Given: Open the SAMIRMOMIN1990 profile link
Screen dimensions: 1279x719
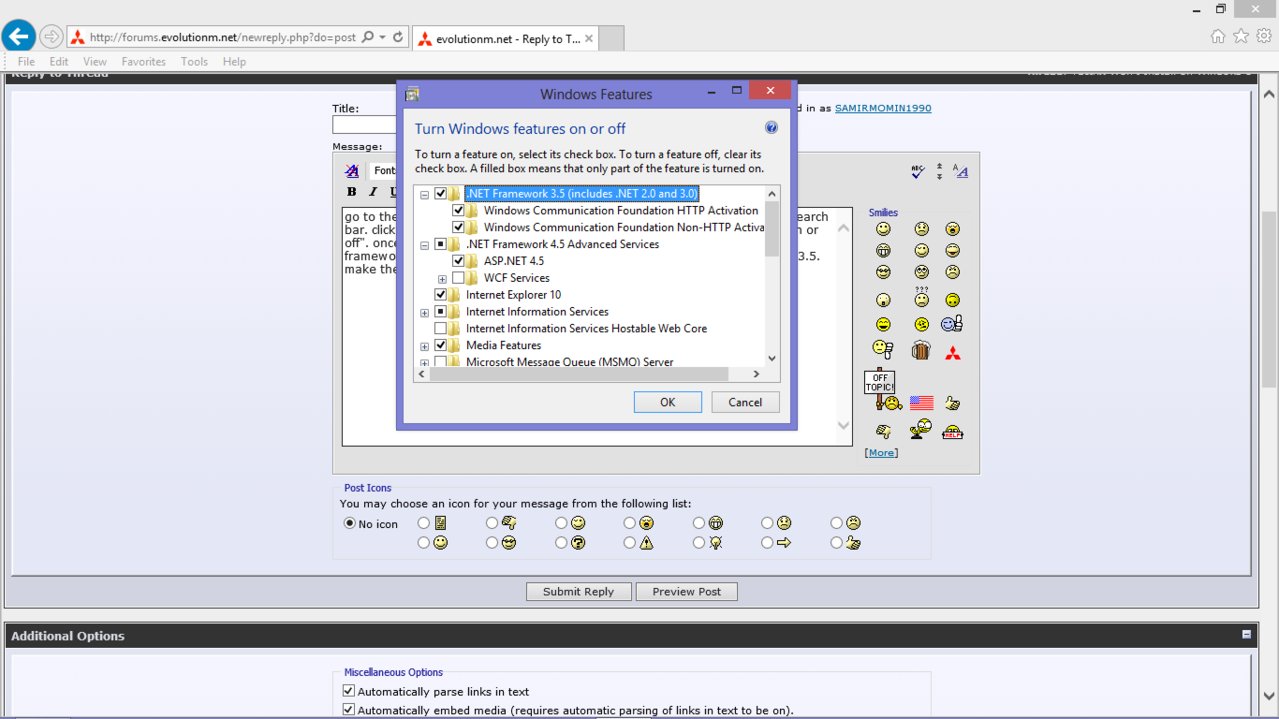Looking at the screenshot, I should (x=883, y=108).
